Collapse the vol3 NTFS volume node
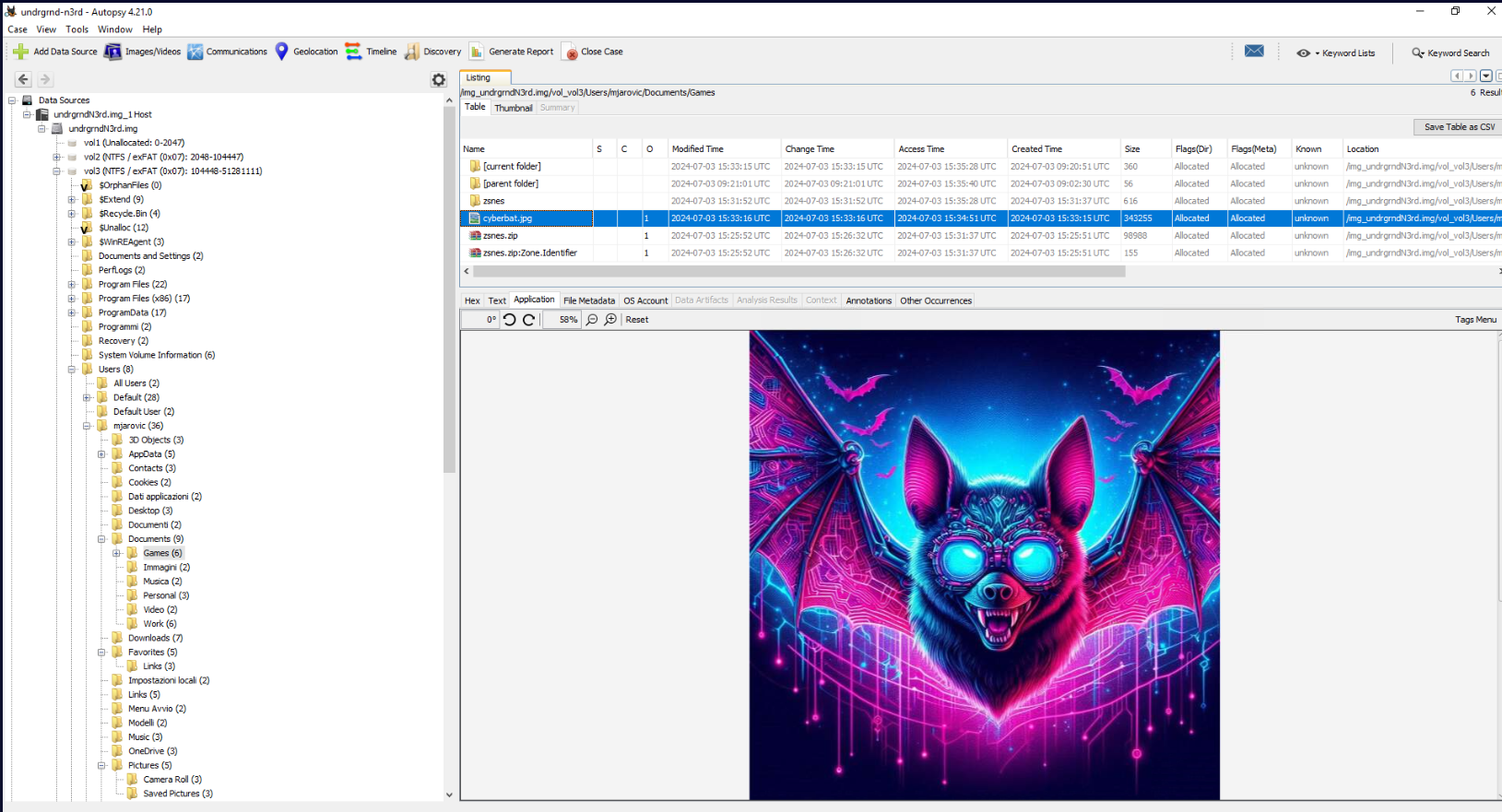Image resolution: width=1502 pixels, height=812 pixels. [x=57, y=171]
